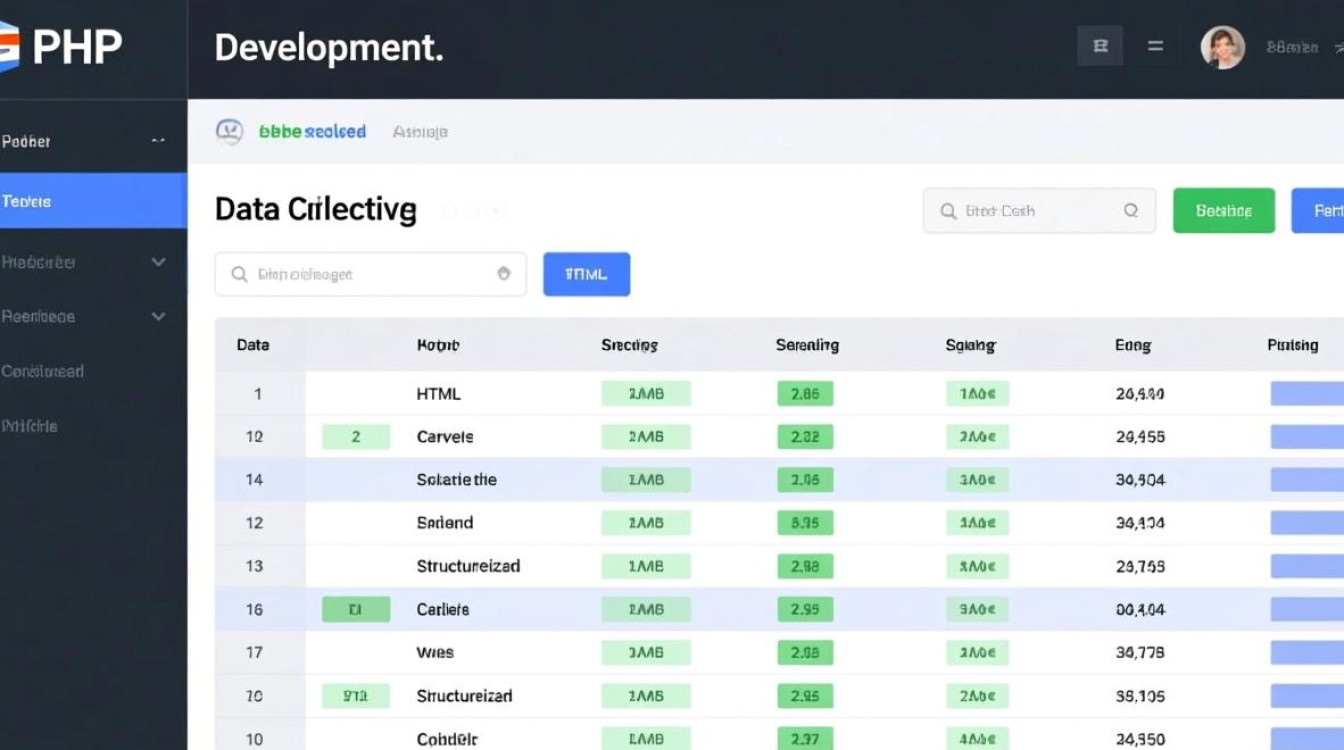Open the user profile avatar
Screen dimensions: 1344x750
(x=1222, y=47)
